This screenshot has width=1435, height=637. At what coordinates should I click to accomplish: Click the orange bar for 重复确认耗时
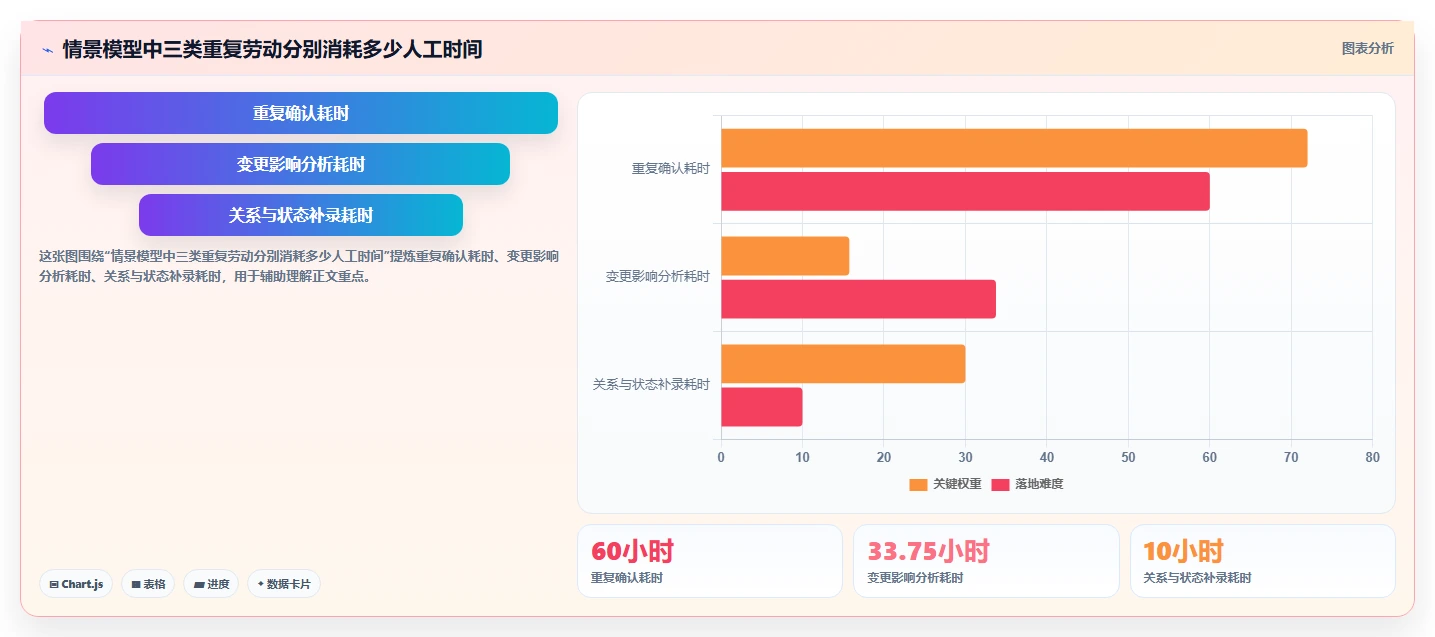(x=1014, y=148)
